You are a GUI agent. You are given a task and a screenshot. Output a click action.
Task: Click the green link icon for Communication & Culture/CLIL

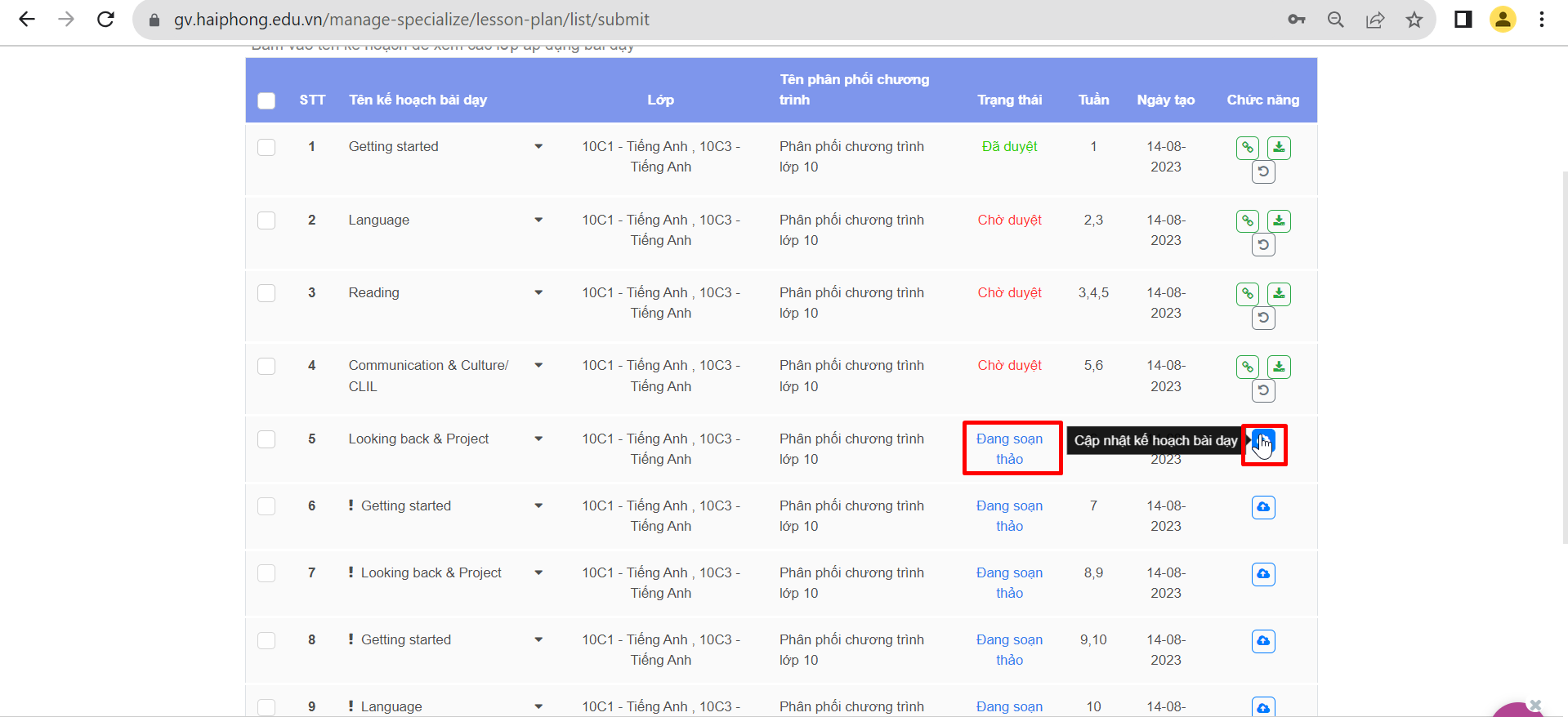[x=1247, y=367]
